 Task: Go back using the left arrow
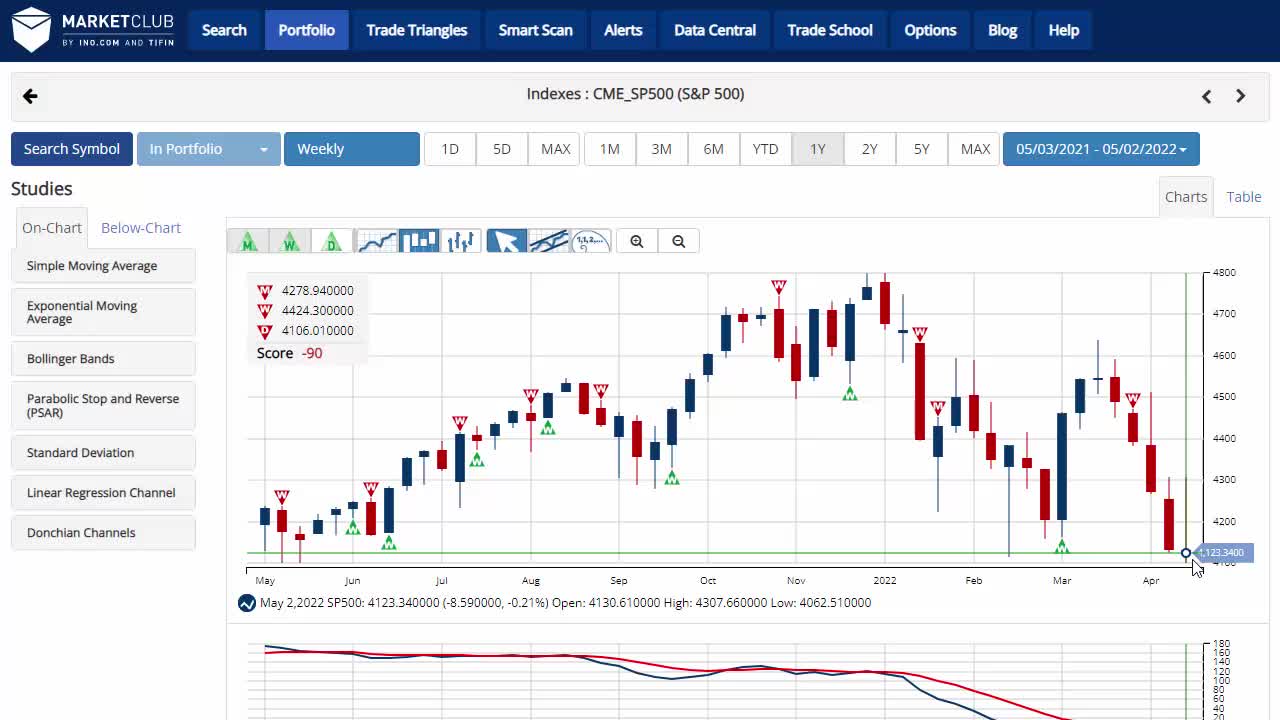(30, 96)
